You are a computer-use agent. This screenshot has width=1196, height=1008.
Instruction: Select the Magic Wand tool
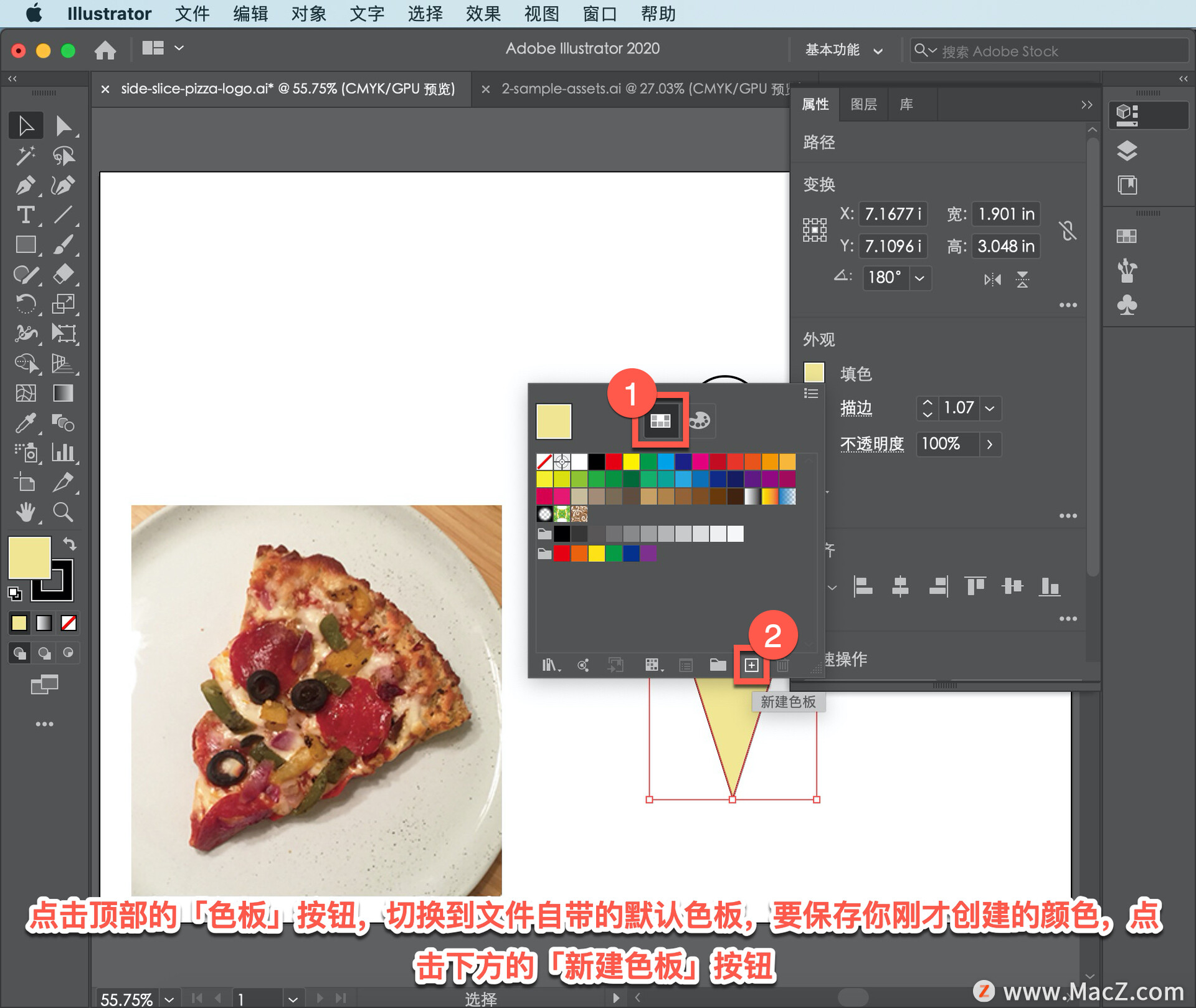tap(25, 155)
